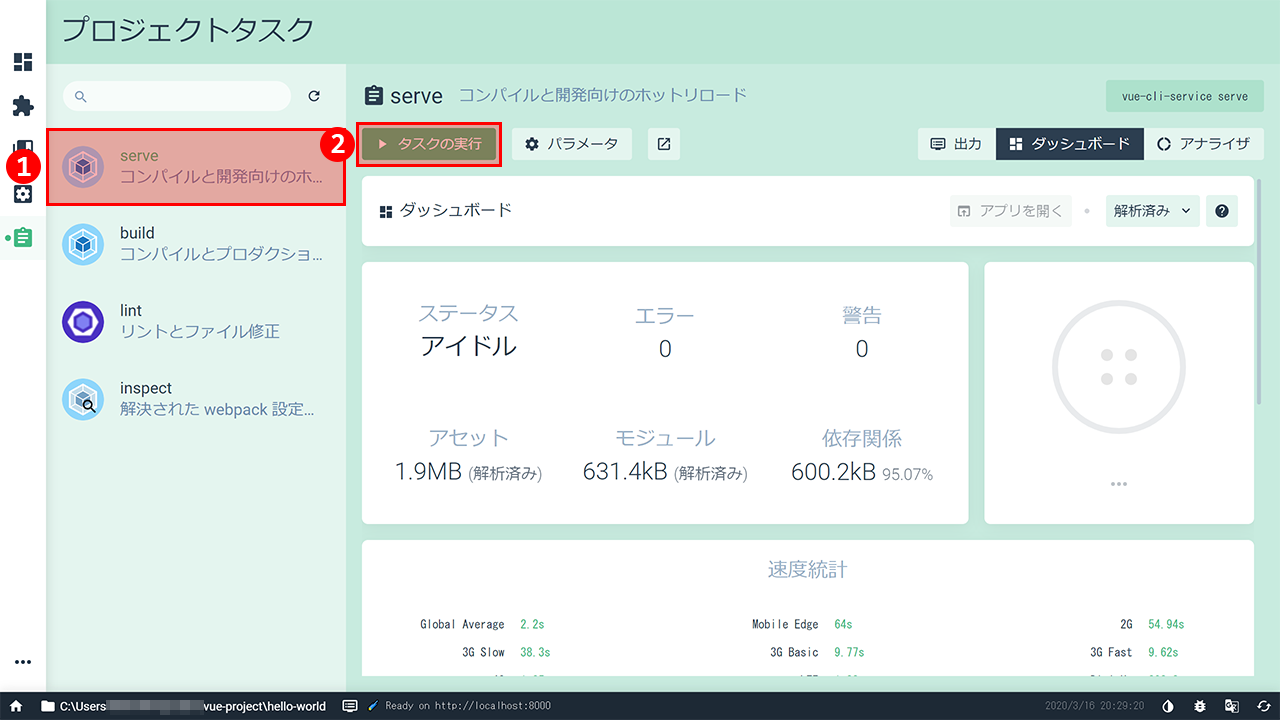Image resolution: width=1280 pixels, height=720 pixels.
Task: Click the refresh icon beside task search
Action: tap(314, 96)
